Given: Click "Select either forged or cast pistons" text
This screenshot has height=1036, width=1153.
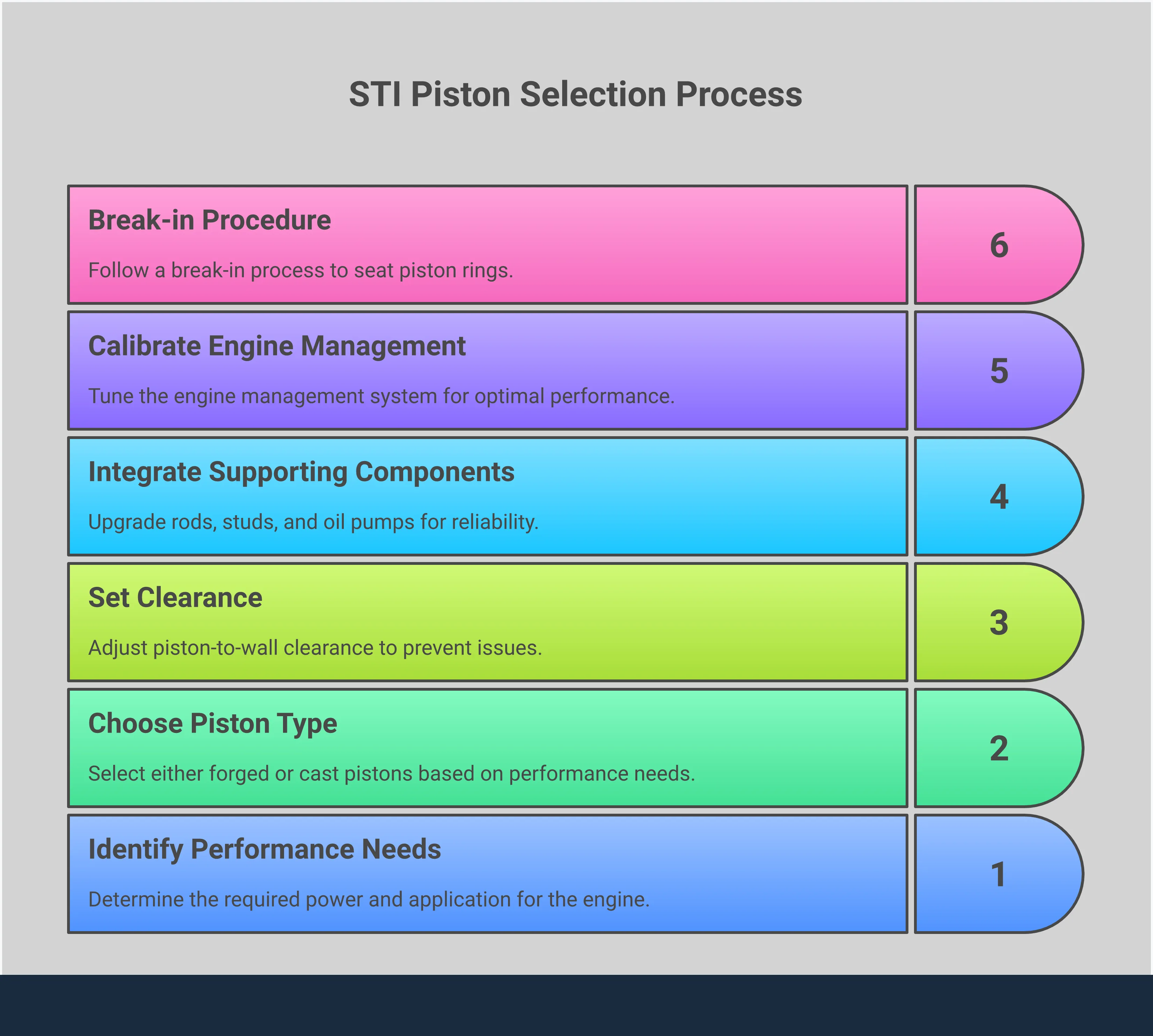Looking at the screenshot, I should click(392, 774).
